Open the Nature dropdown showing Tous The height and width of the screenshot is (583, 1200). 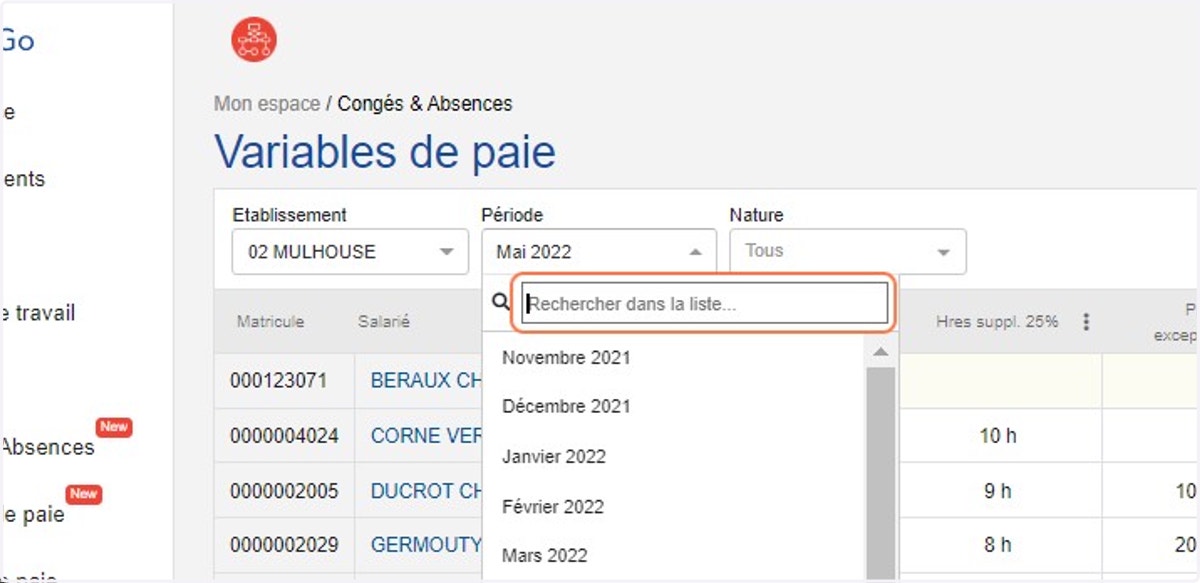[848, 252]
